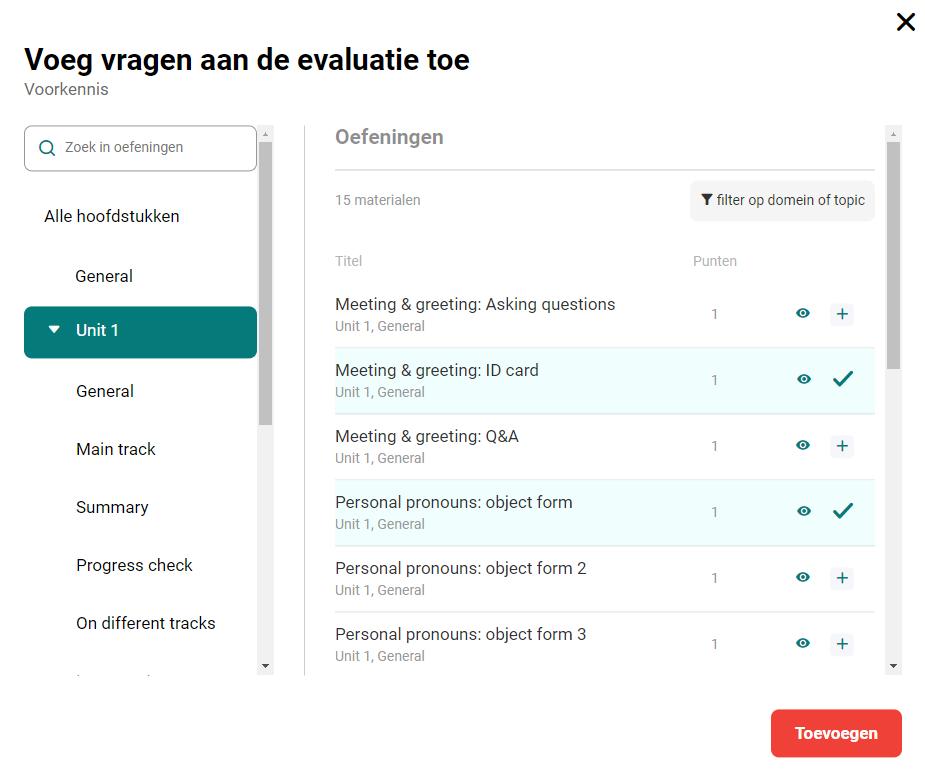Click plus icon for 'Personal pronouns: object form 3'
925x777 pixels.
(842, 644)
